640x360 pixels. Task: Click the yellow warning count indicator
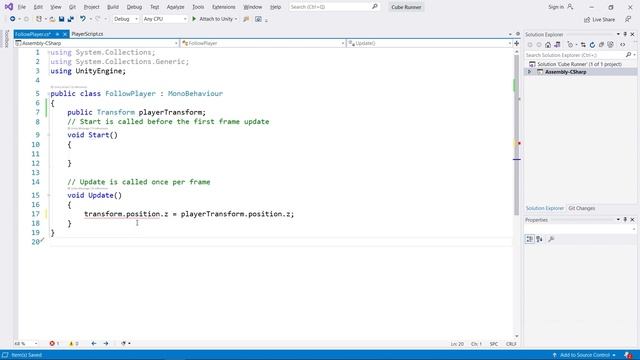tap(74, 344)
